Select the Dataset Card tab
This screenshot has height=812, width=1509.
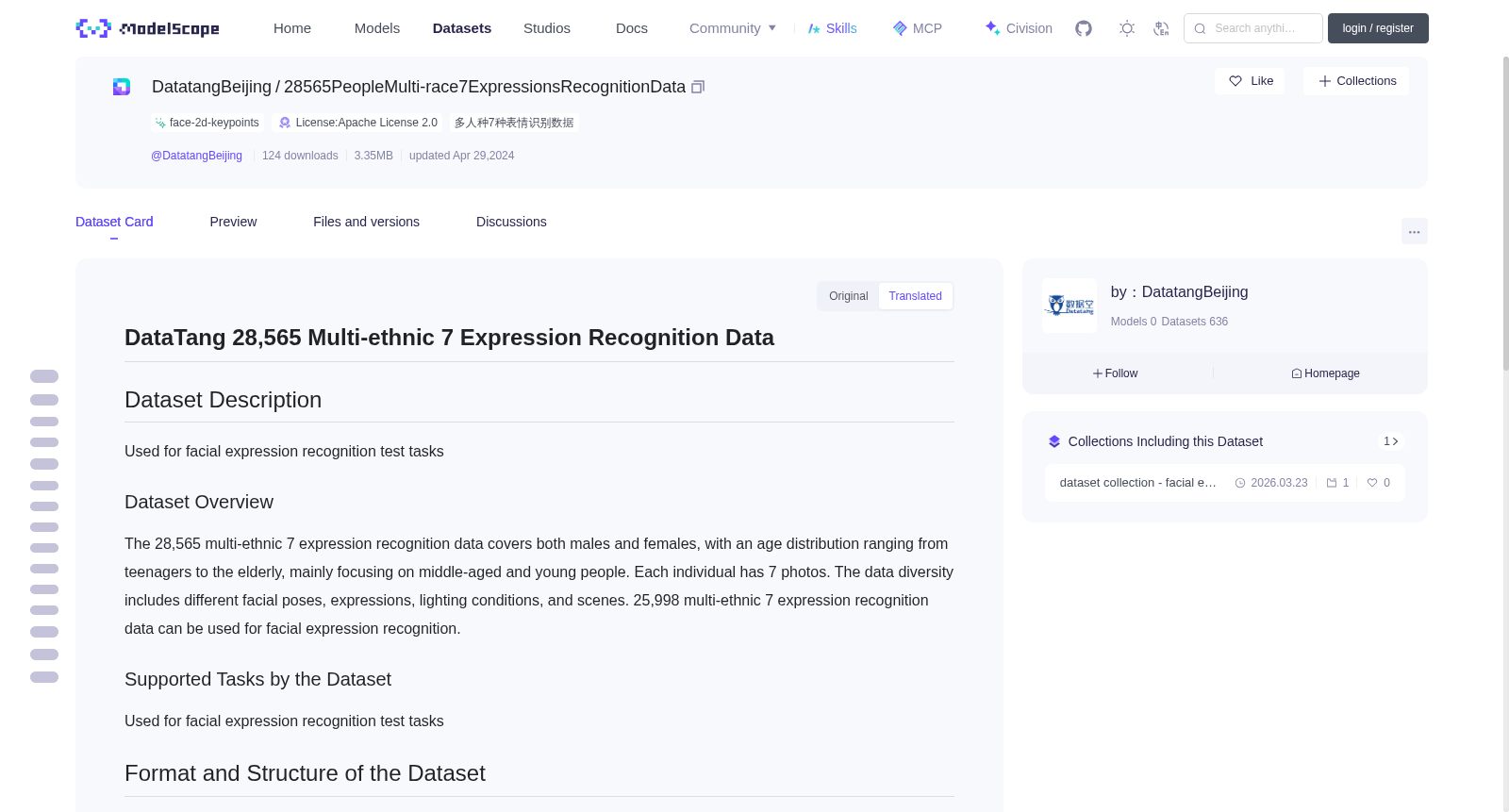coord(114,222)
